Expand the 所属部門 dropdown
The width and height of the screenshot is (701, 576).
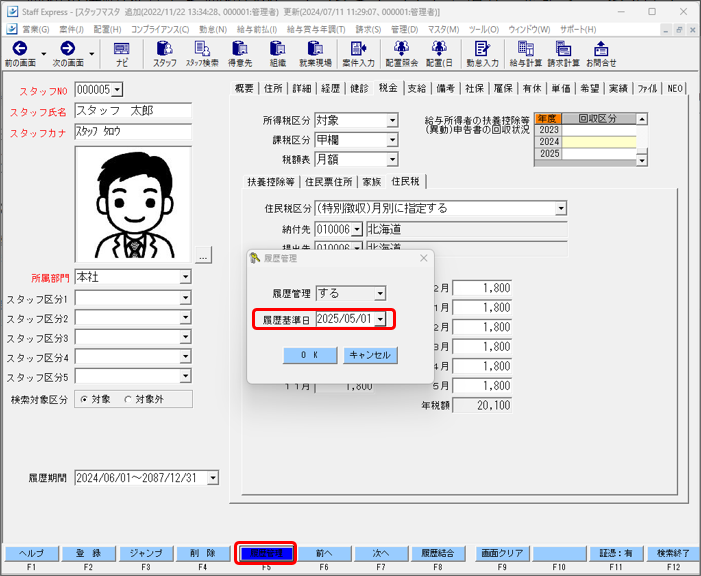click(x=185, y=277)
